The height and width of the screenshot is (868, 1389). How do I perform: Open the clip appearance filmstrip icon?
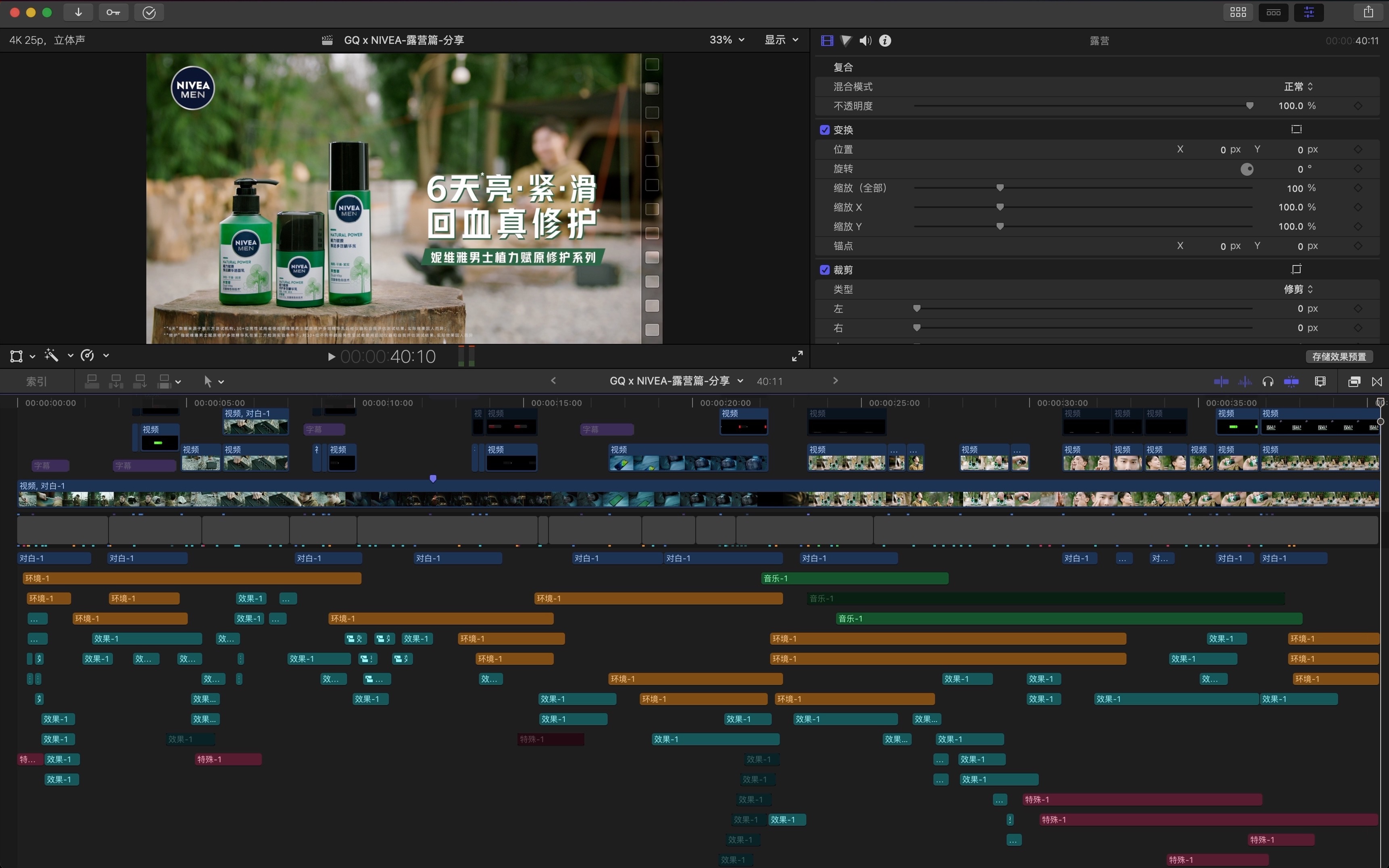coord(1320,381)
